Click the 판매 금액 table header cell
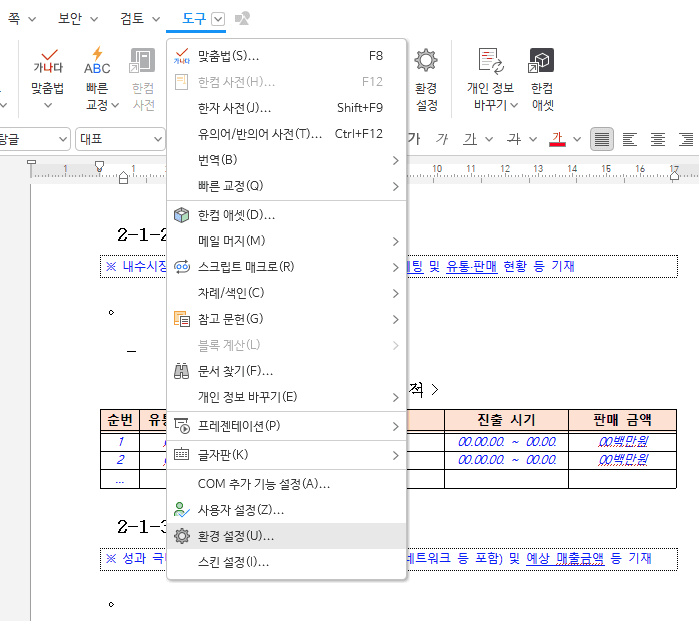The height and width of the screenshot is (621, 699). [622, 419]
